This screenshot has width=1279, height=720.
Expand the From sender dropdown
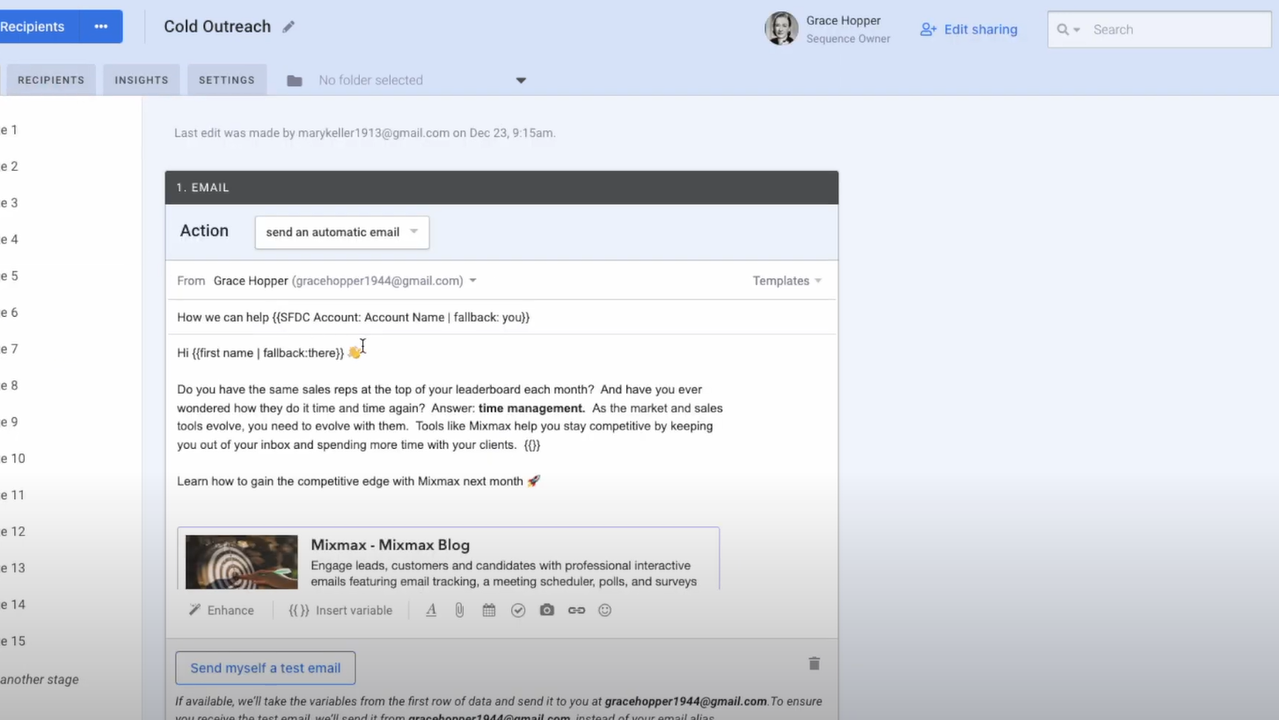click(473, 281)
